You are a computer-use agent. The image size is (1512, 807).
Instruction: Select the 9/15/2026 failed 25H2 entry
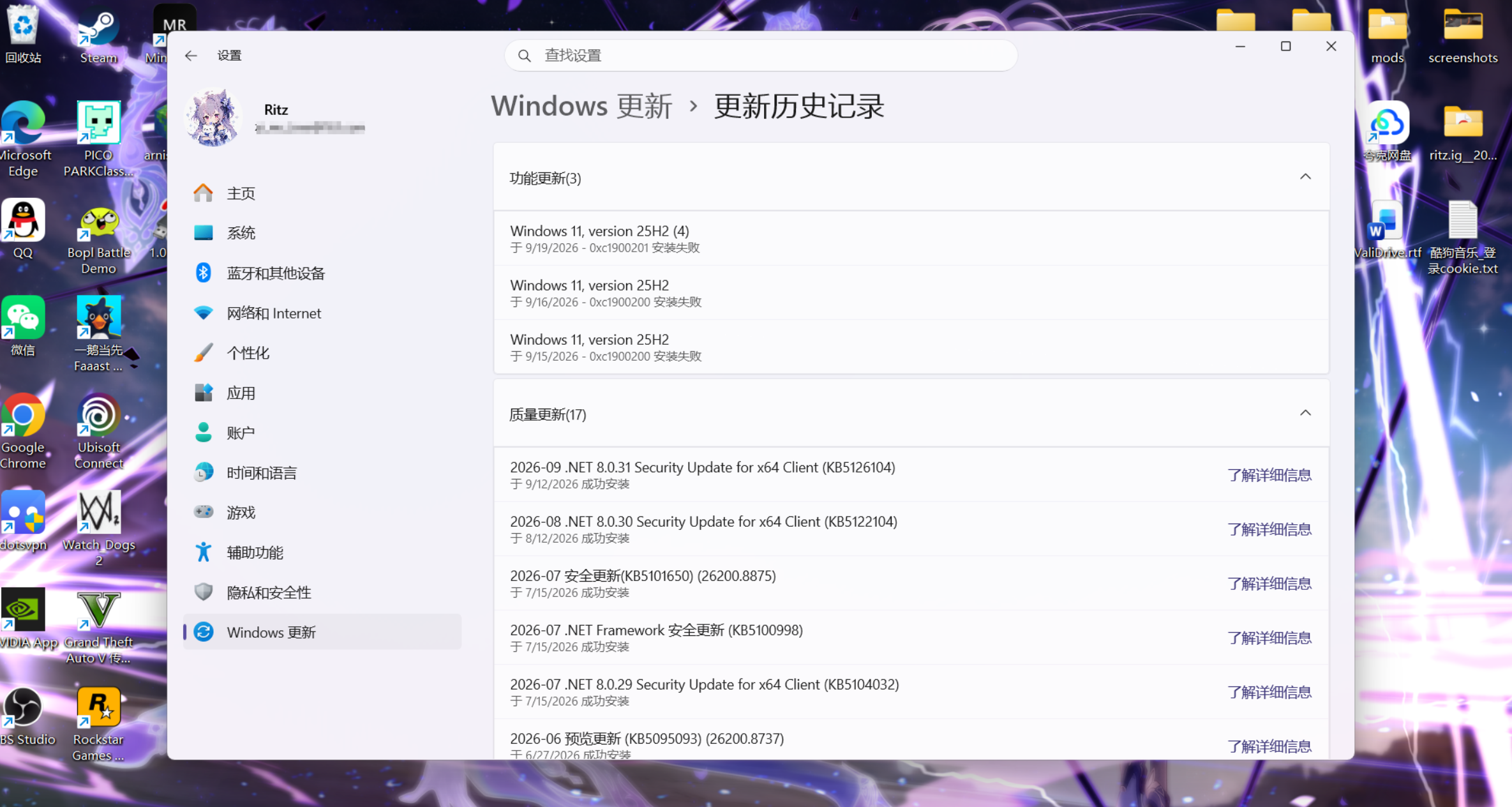point(911,347)
